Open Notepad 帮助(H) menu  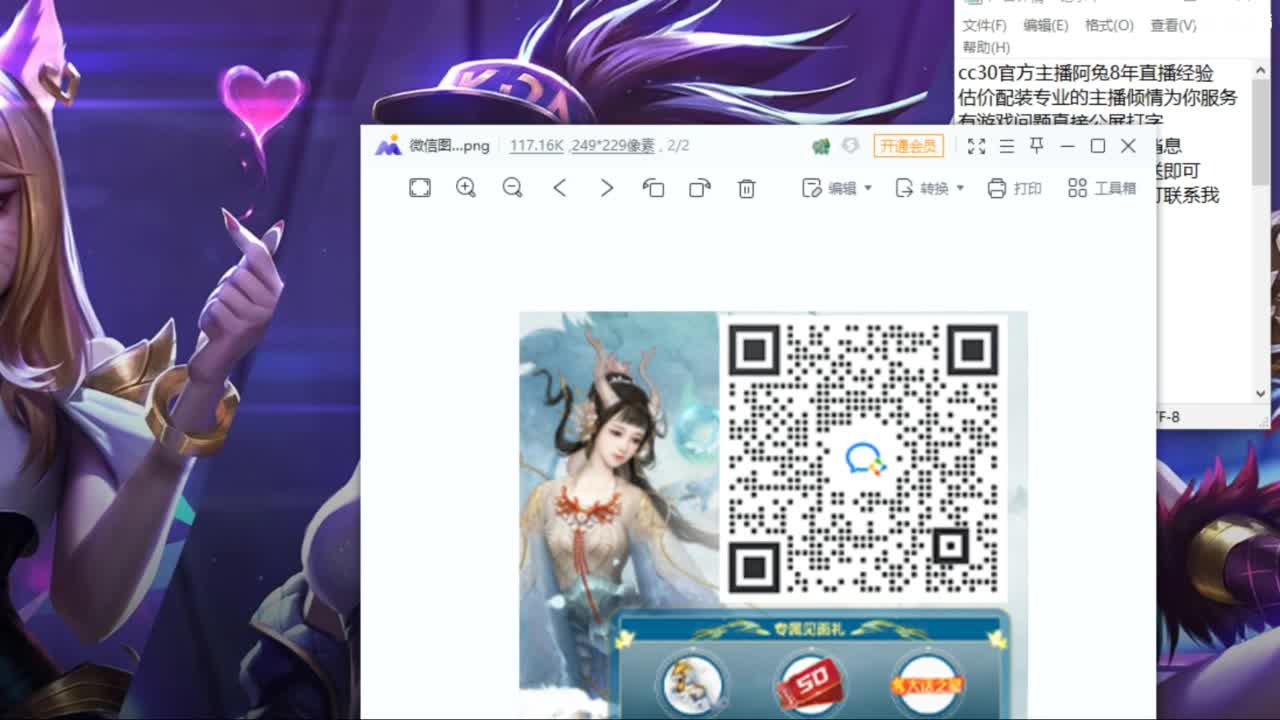(986, 47)
